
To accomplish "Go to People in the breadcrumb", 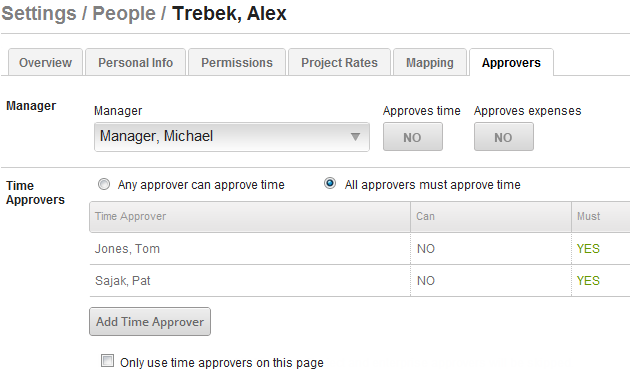I will click(124, 13).
